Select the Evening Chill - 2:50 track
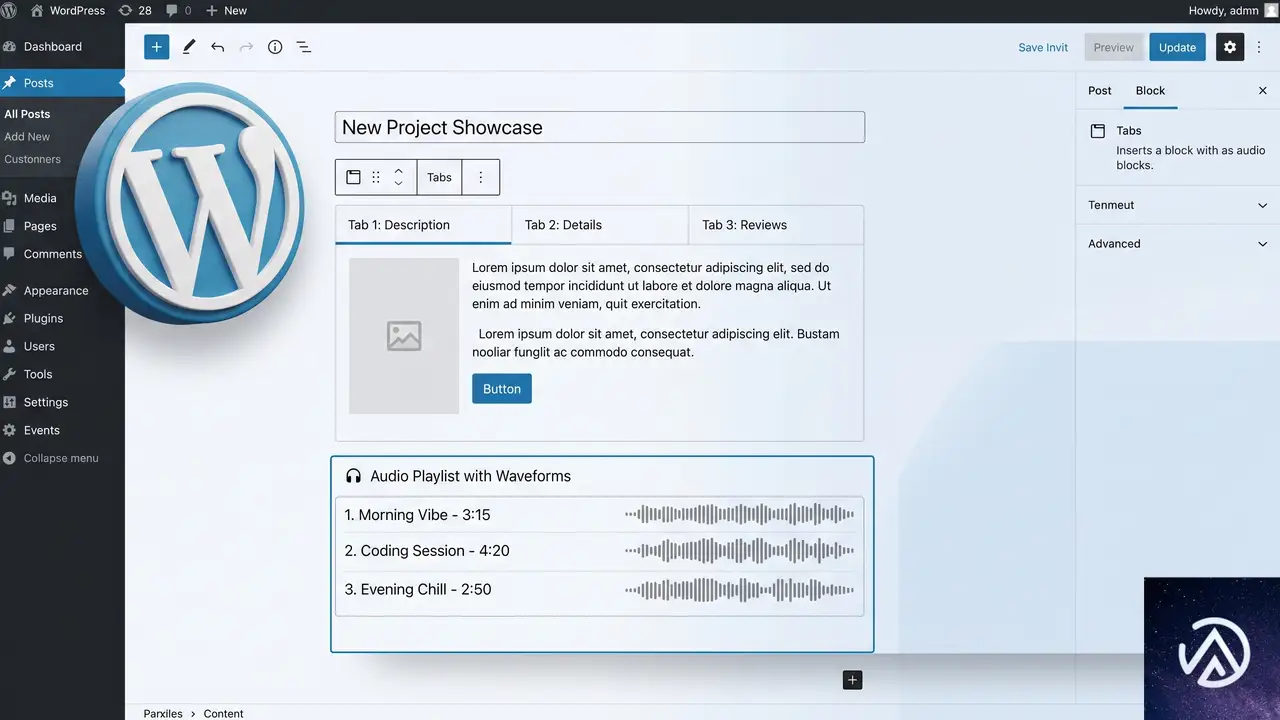Screen dimensions: 1280x720 tap(418, 589)
